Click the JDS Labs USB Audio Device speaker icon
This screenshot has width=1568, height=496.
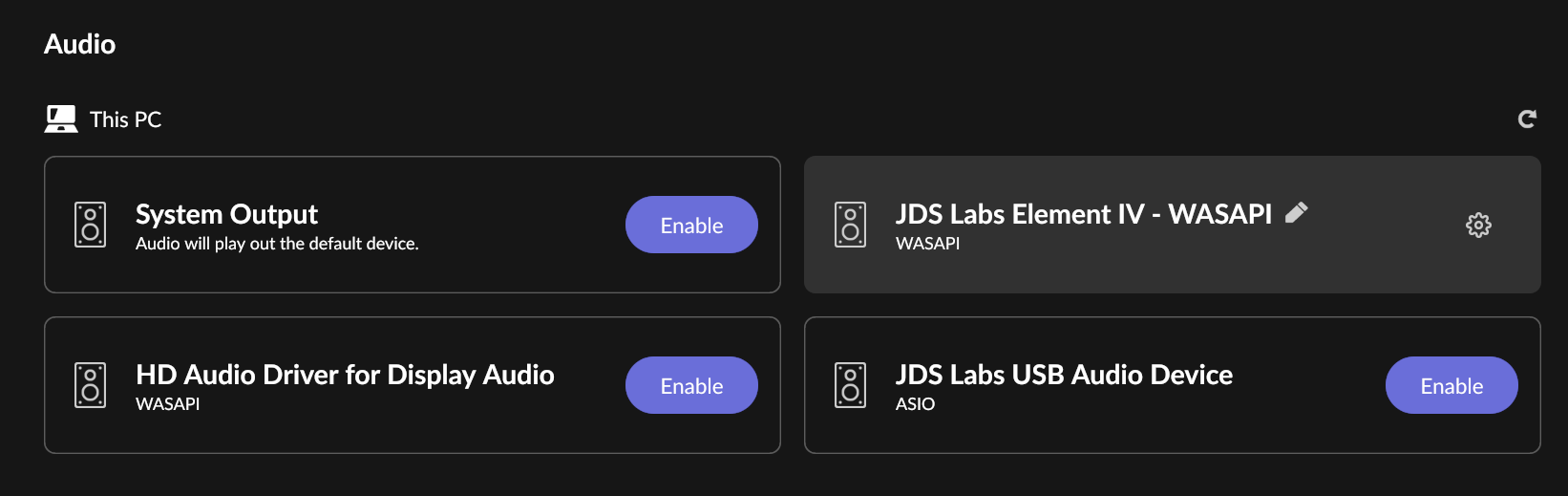851,385
